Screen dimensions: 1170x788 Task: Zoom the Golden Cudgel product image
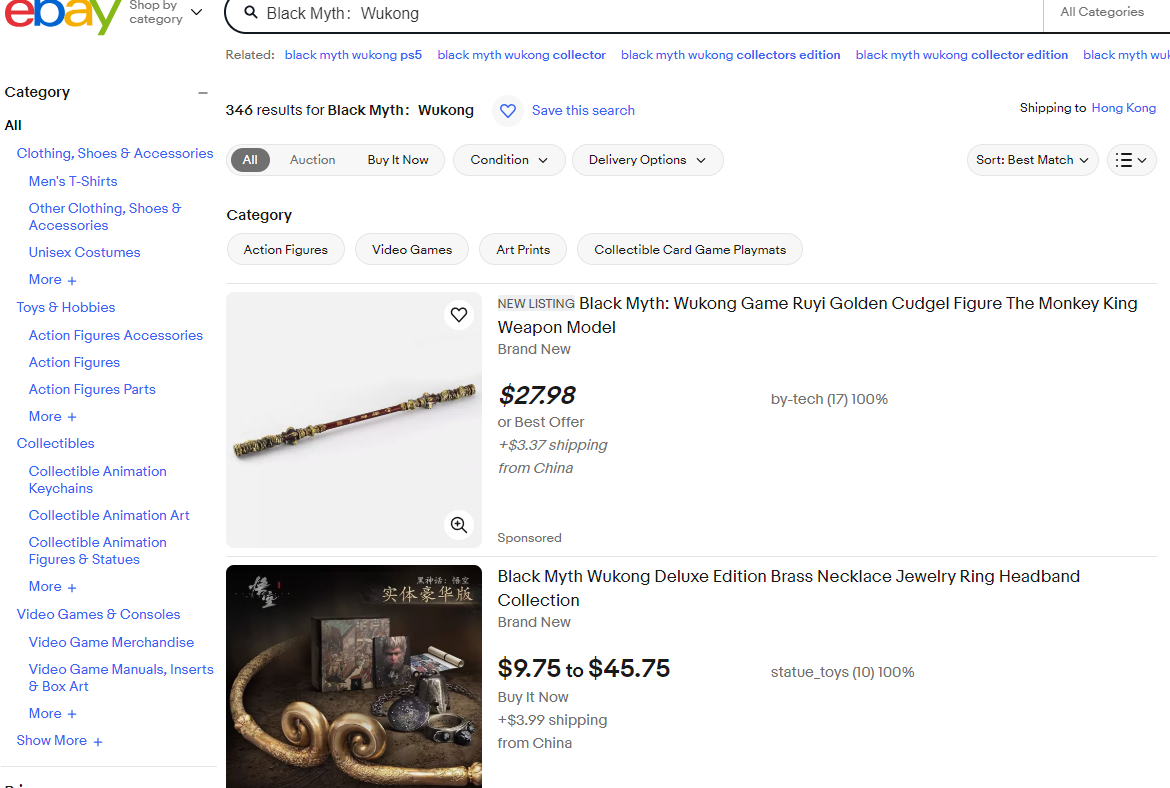tap(459, 525)
